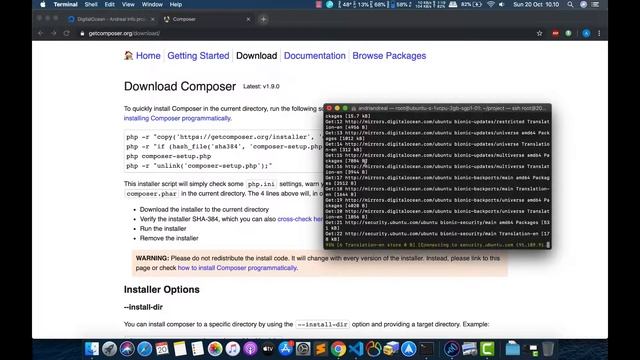This screenshot has width=640, height=360.
Task: Open Google Chrome from the Dock
Action: (338, 349)
